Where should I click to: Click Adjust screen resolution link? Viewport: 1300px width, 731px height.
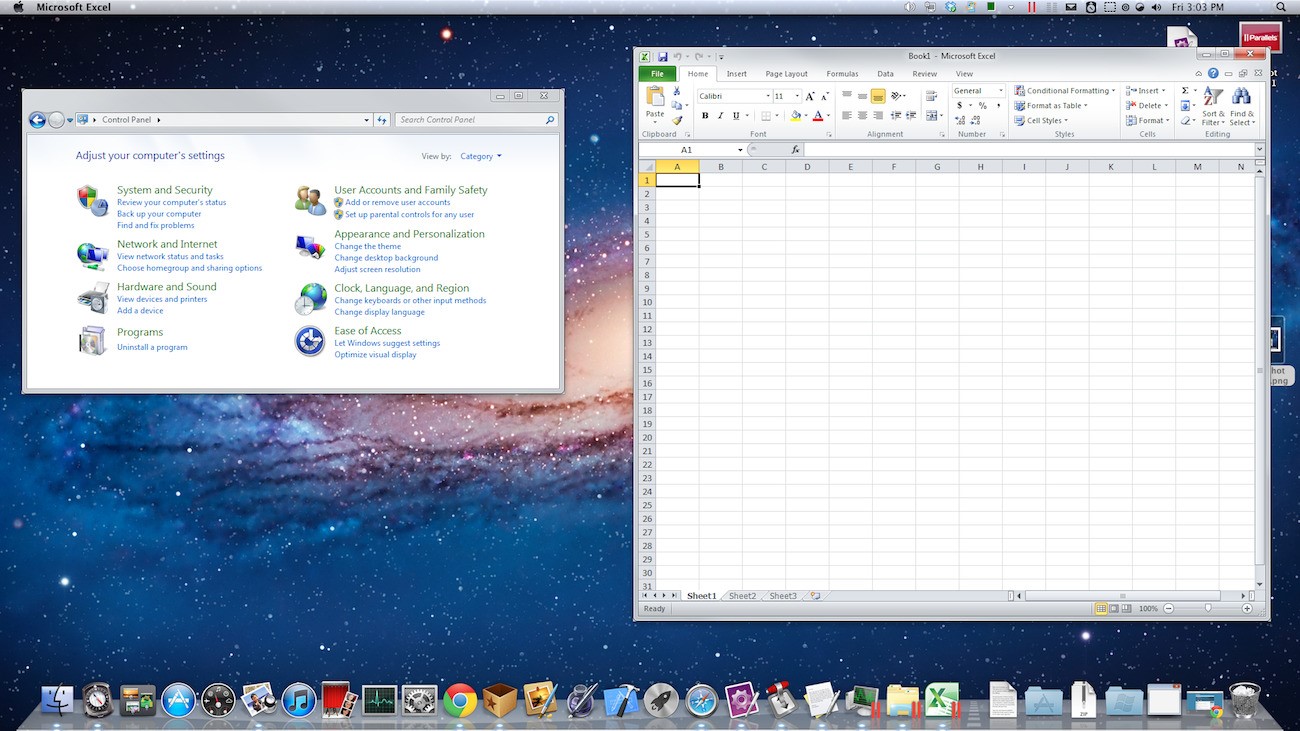377,269
